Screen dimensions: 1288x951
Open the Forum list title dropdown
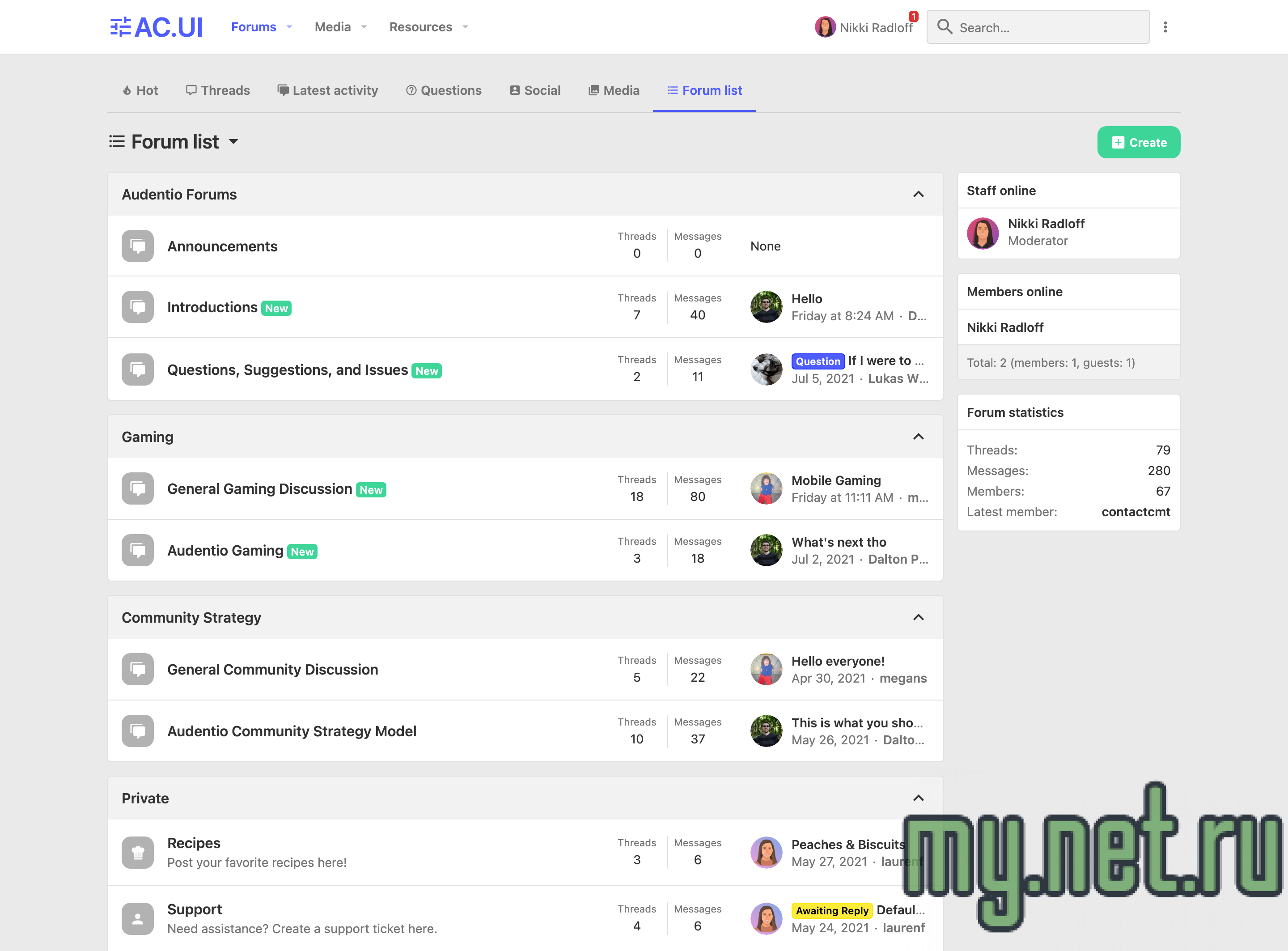(233, 142)
